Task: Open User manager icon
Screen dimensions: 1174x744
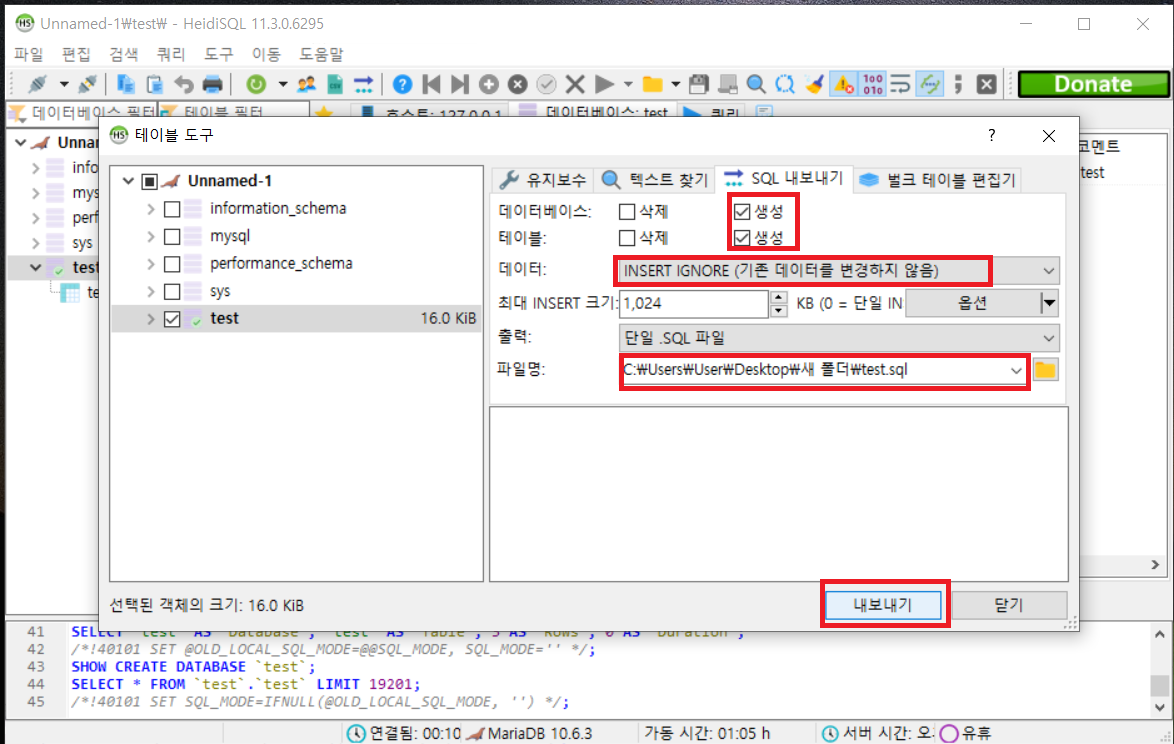Action: click(306, 84)
